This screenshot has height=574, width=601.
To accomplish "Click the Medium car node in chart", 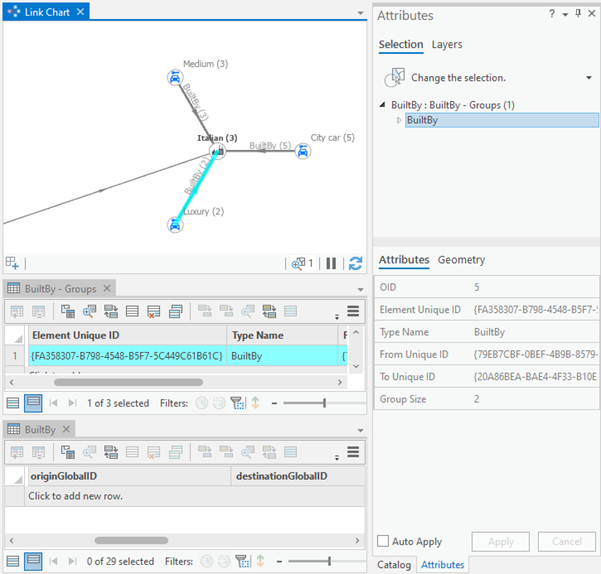I will pyautogui.click(x=174, y=77).
